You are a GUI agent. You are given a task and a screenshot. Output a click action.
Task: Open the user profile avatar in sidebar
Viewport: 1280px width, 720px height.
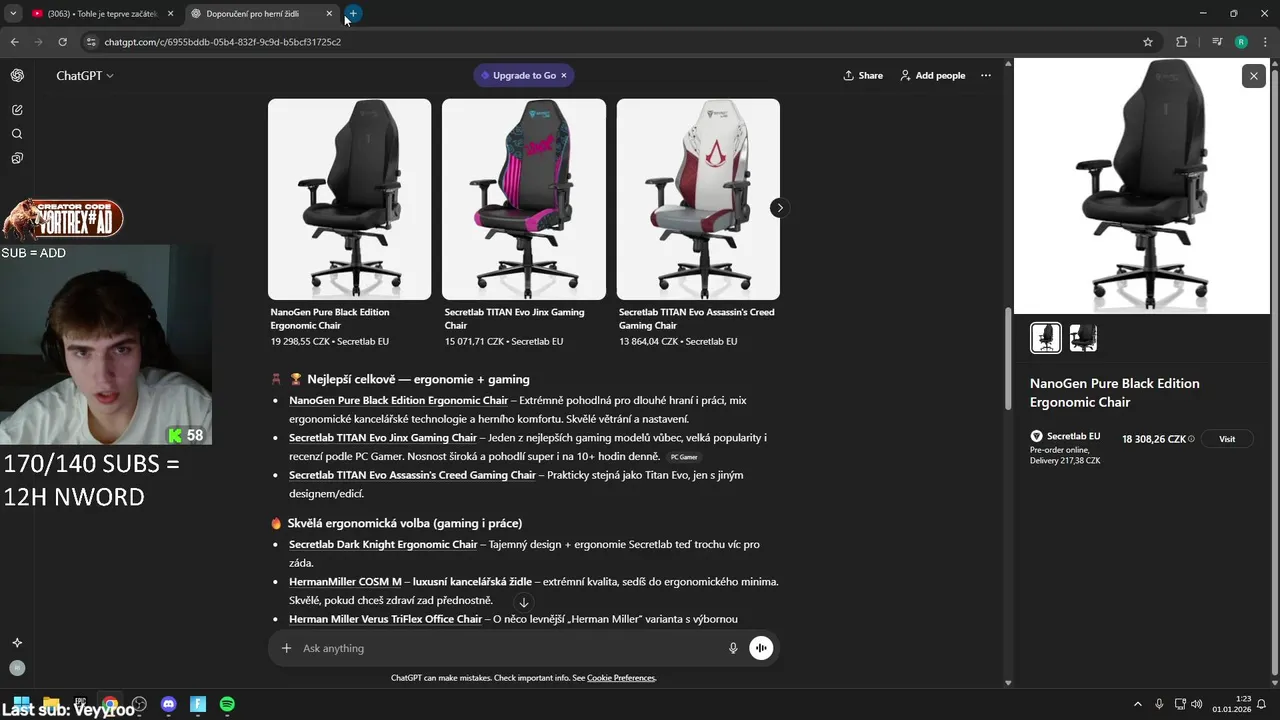click(x=17, y=668)
